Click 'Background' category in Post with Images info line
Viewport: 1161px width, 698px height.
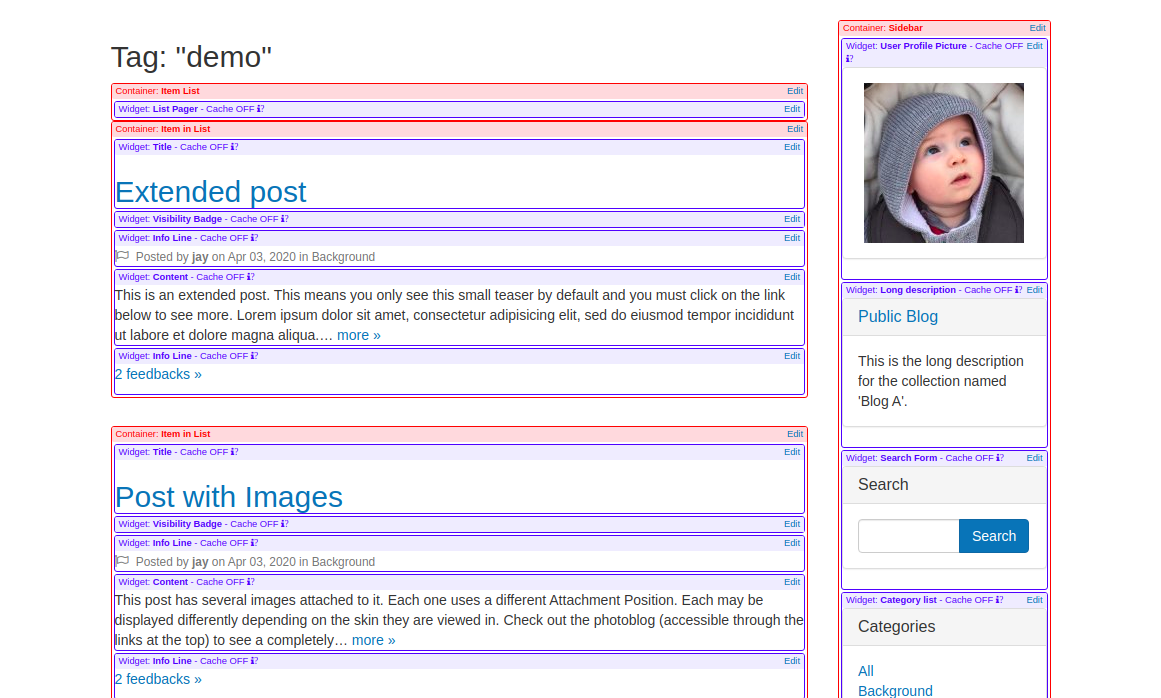point(343,562)
